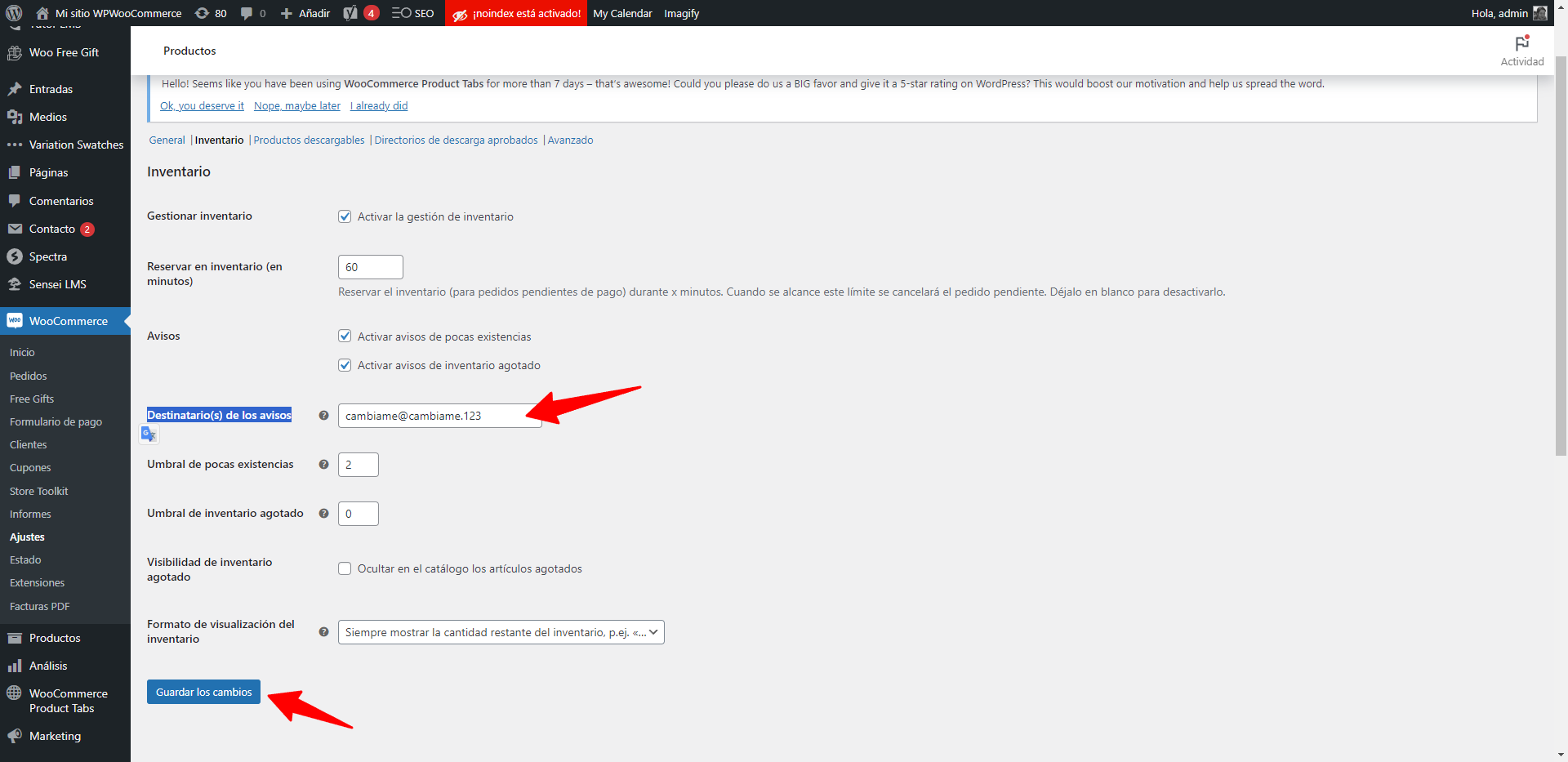Open Free Gifts submenu item
The height and width of the screenshot is (762, 1568).
point(32,399)
